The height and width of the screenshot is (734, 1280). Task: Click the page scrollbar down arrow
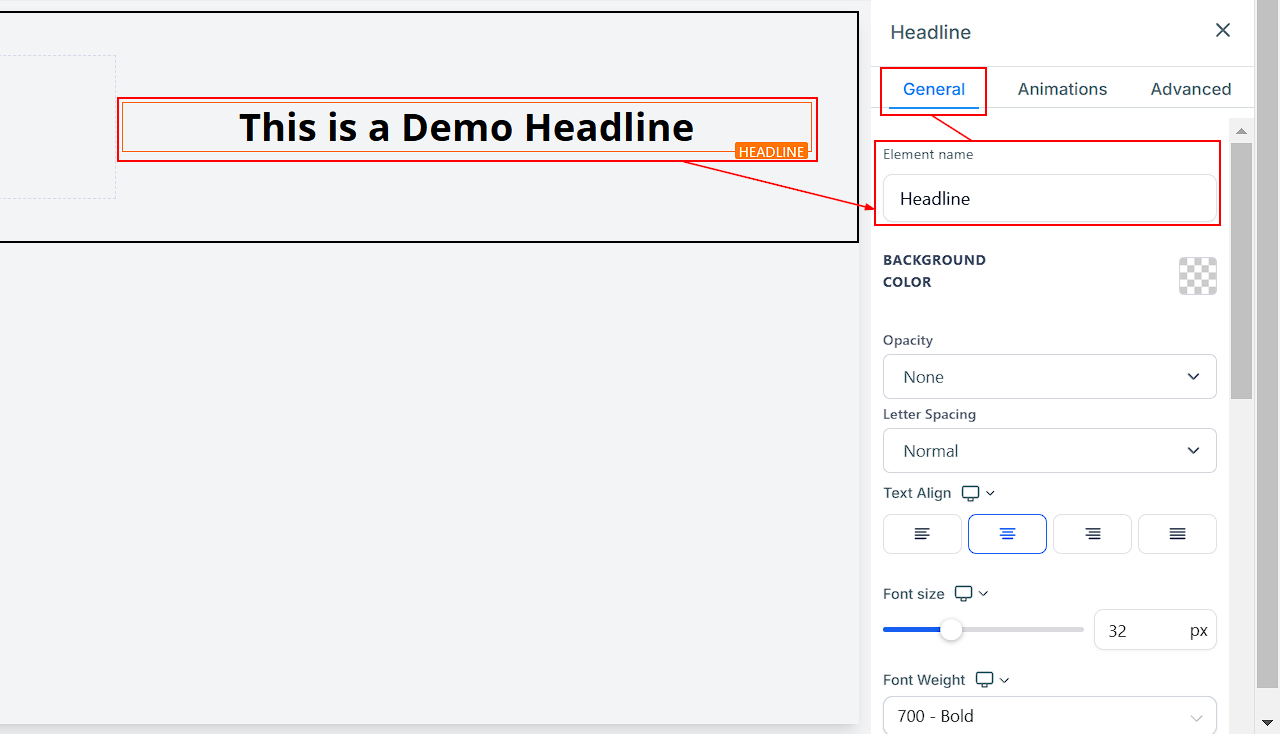click(1267, 721)
